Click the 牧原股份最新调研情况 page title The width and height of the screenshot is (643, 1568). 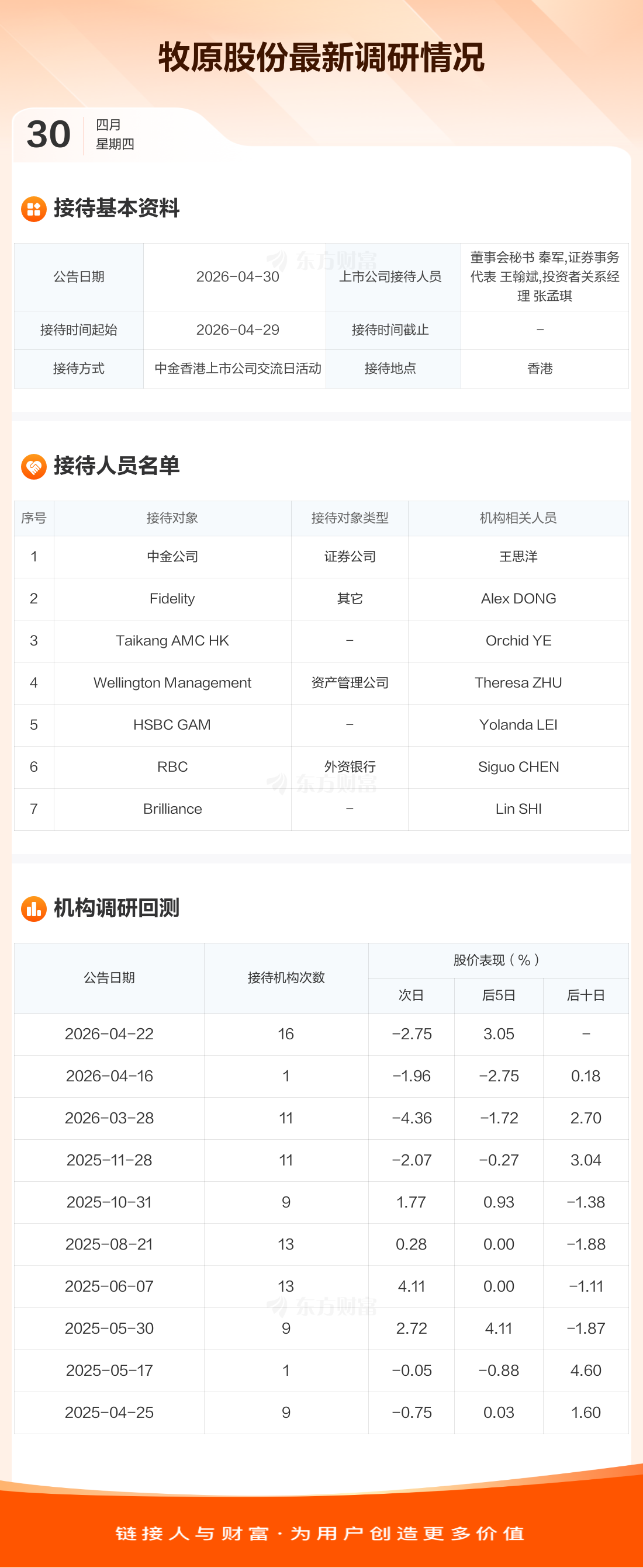321,58
